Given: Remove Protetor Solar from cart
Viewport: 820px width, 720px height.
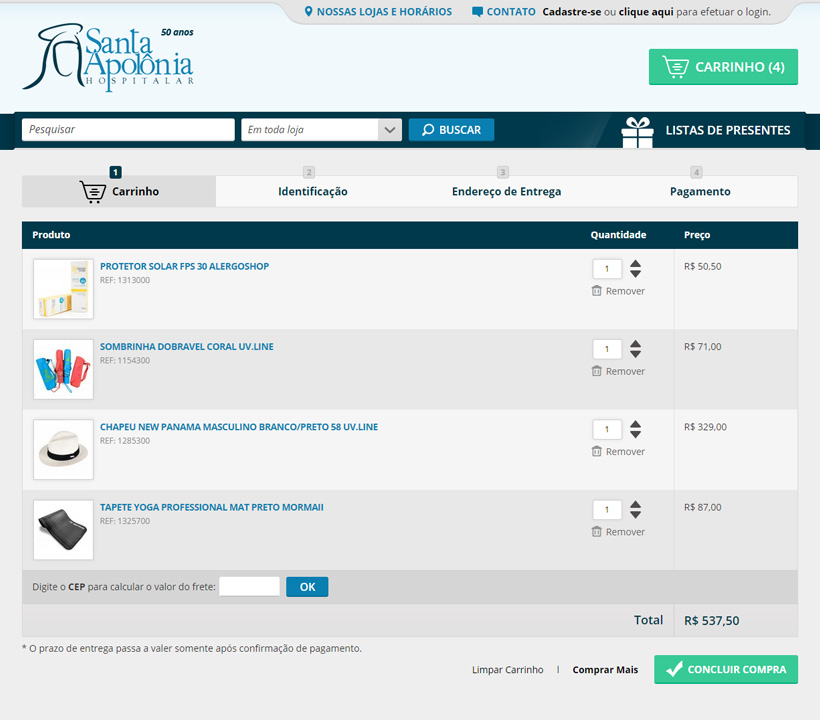Looking at the screenshot, I should point(618,291).
